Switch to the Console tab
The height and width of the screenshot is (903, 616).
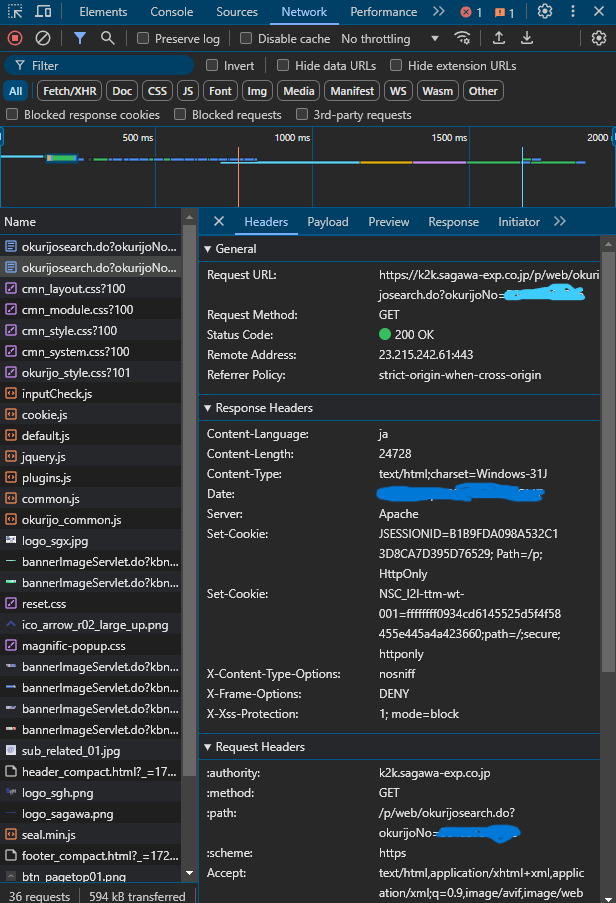tap(171, 12)
